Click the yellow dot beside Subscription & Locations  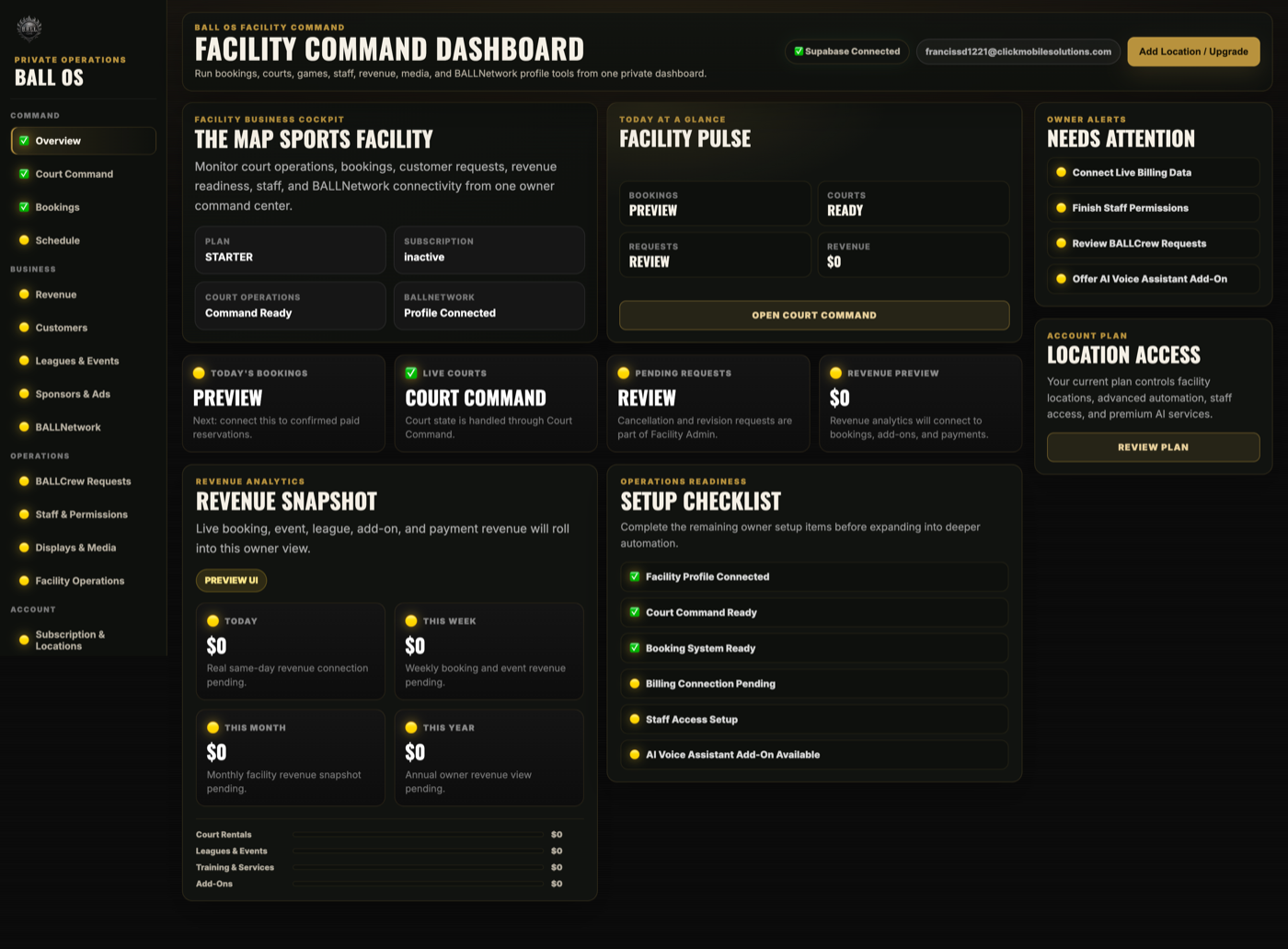pyautogui.click(x=24, y=640)
